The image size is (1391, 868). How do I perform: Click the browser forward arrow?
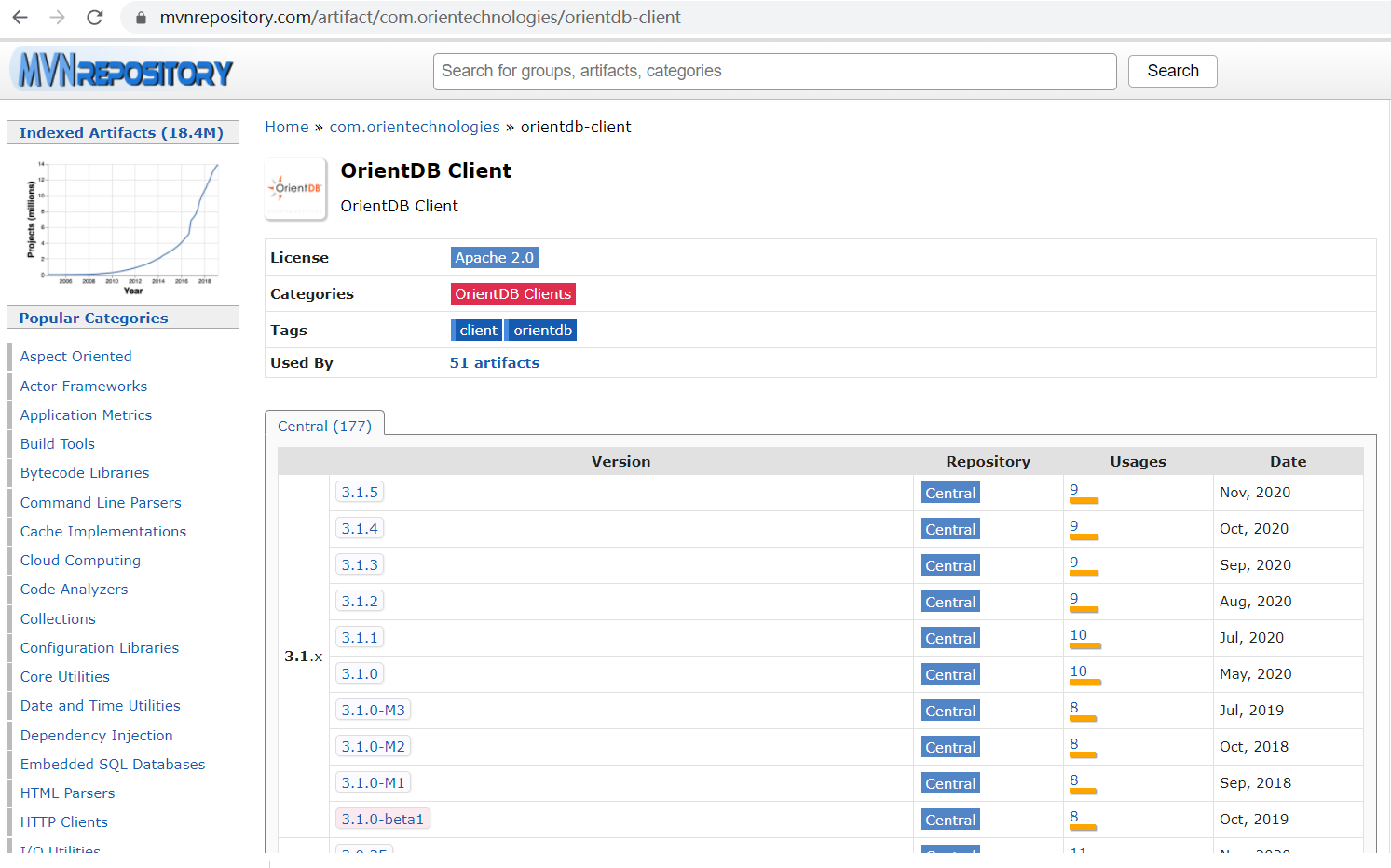[x=58, y=17]
